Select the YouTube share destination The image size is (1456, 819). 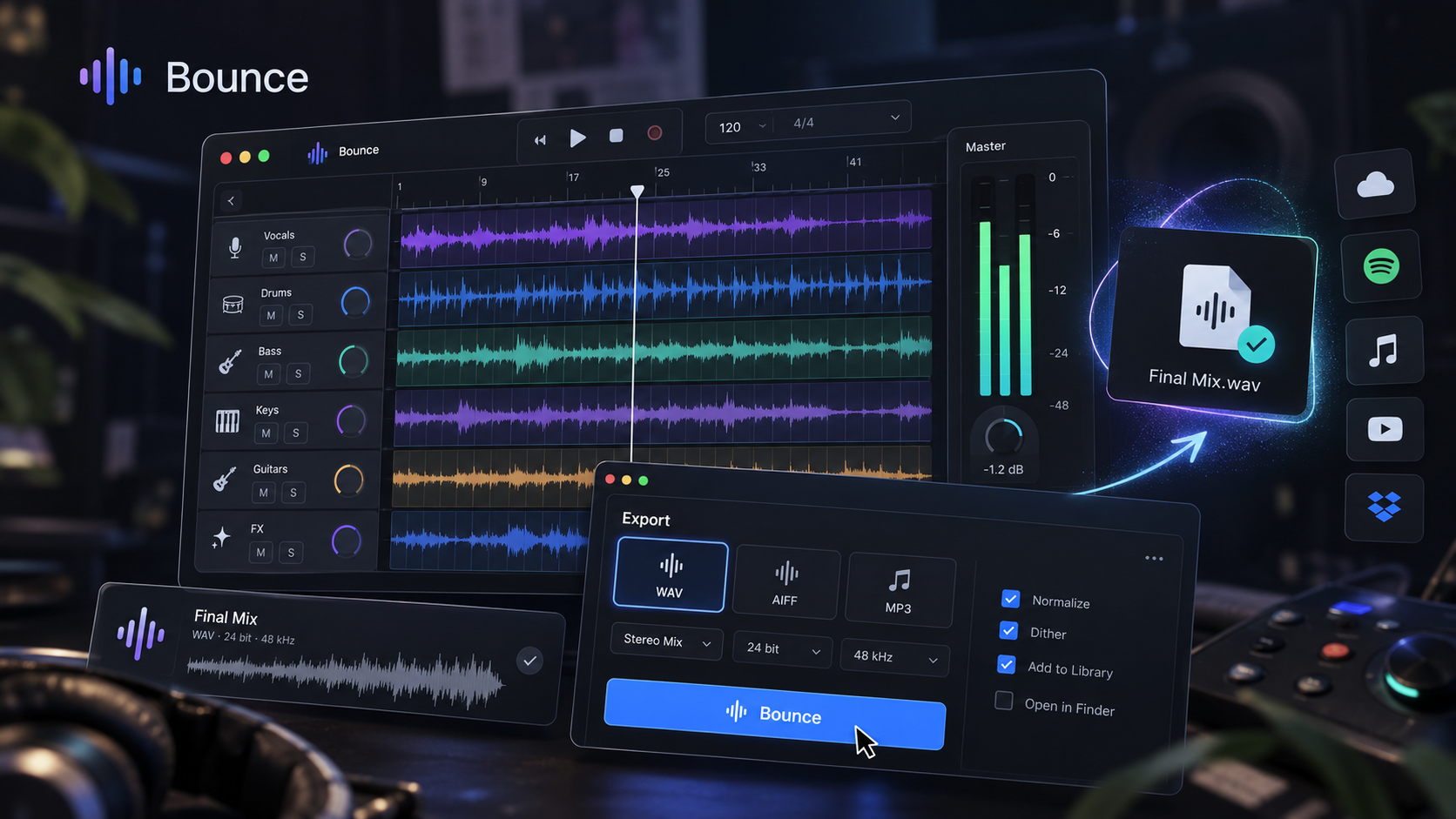pos(1385,429)
